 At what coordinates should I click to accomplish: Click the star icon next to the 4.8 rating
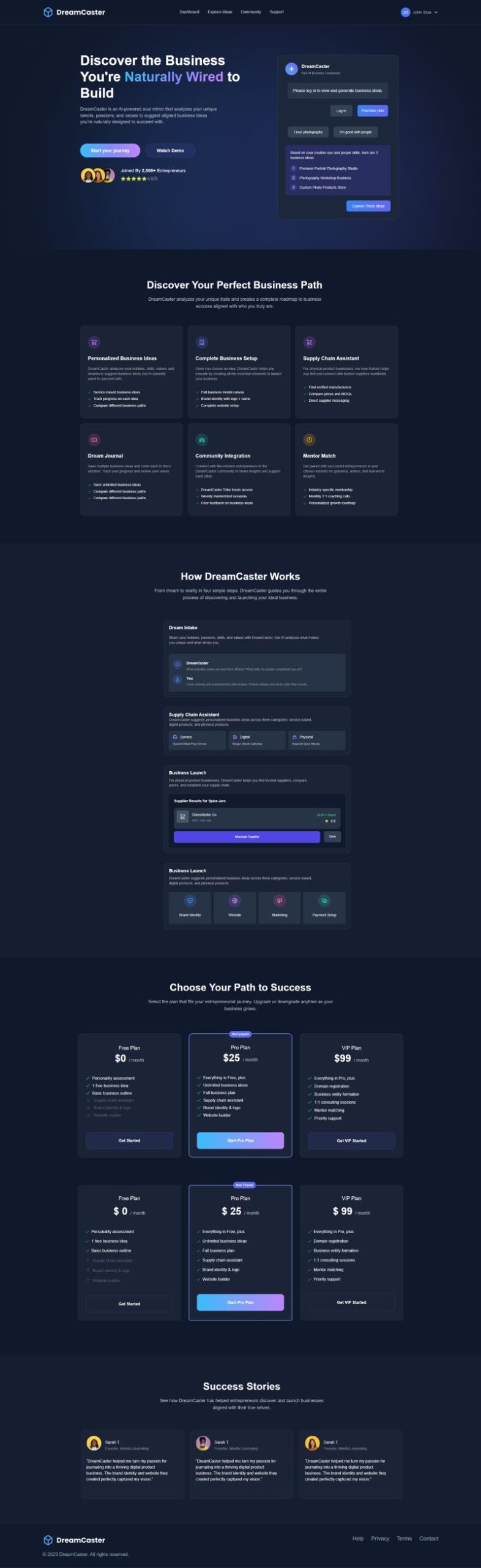327,821
